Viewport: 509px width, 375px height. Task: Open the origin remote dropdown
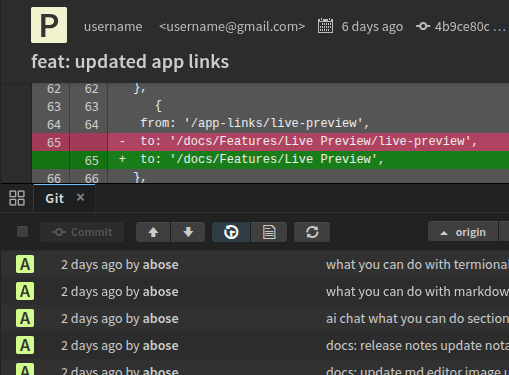tap(463, 232)
